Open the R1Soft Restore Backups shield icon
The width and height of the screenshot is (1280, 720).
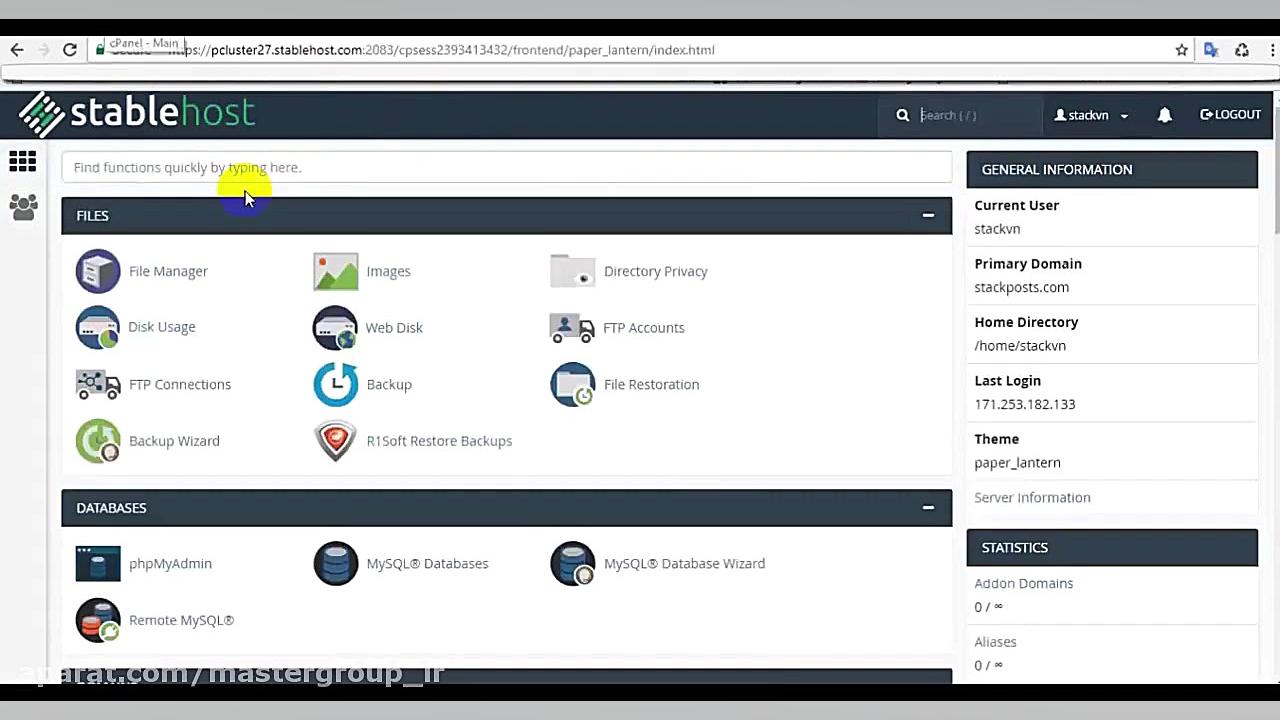coord(335,441)
